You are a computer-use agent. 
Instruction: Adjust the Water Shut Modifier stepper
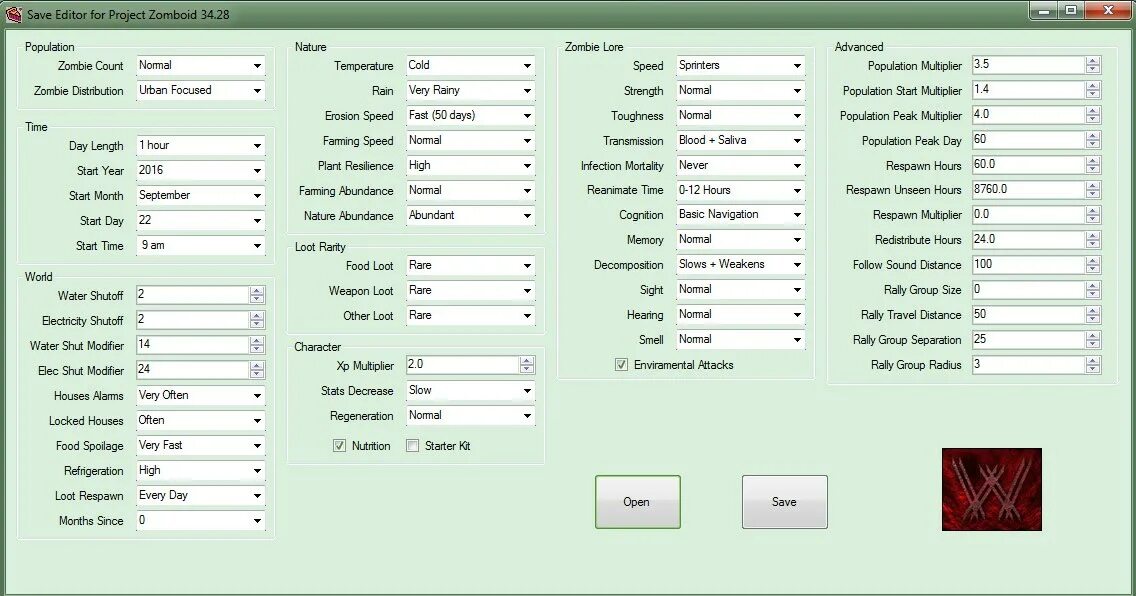click(257, 345)
